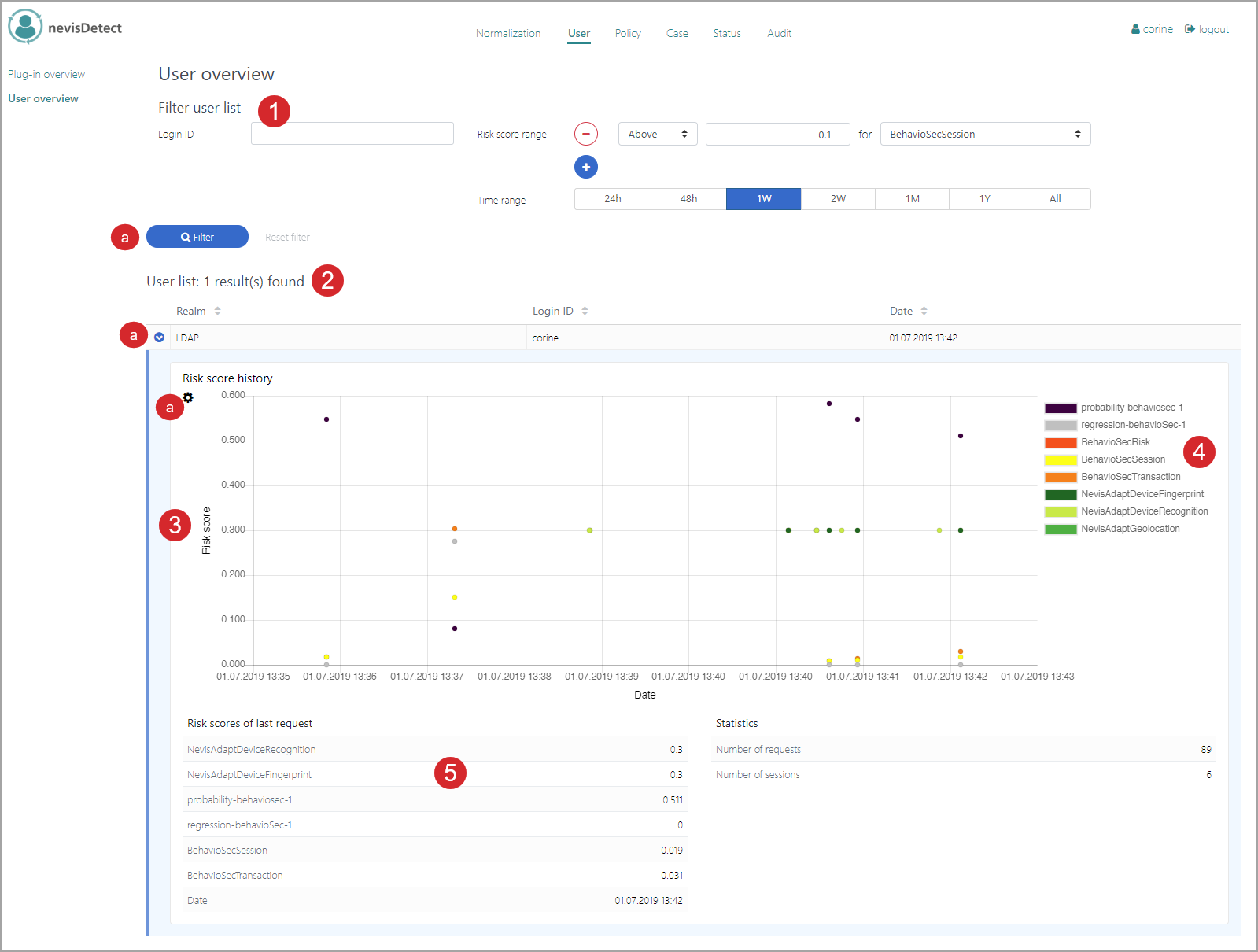
Task: Toggle BehavioSecSession legend swatch
Action: tap(1061, 459)
